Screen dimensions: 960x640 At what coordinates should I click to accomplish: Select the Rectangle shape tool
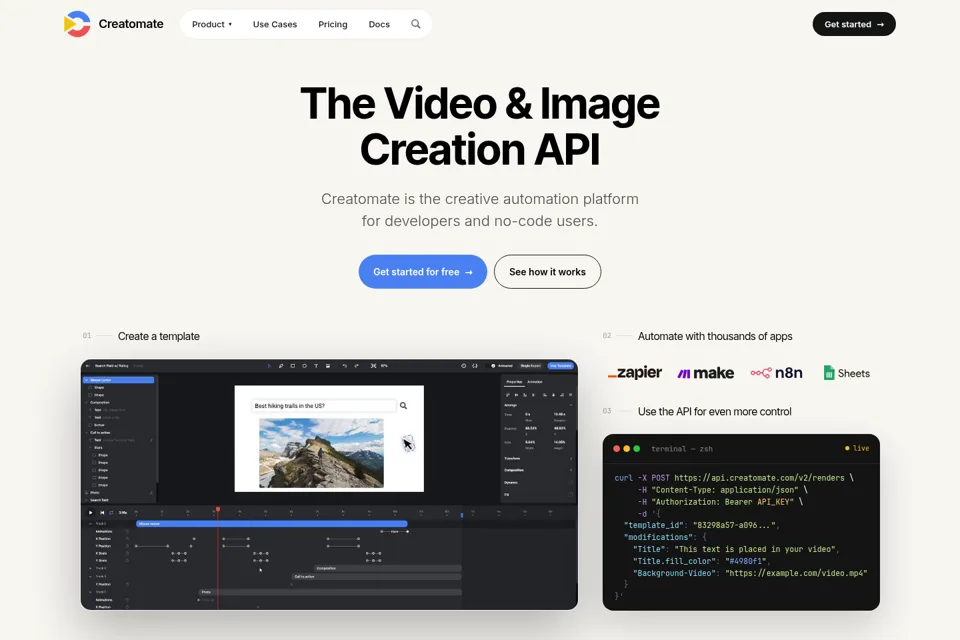click(293, 366)
